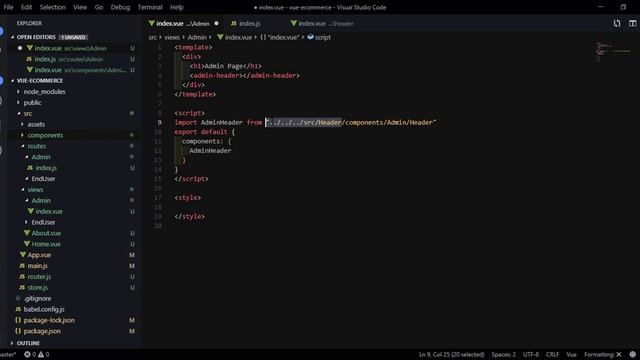Select index.js under routes Admin folder
Viewport: 640px width, 360px height.
click(x=74, y=168)
